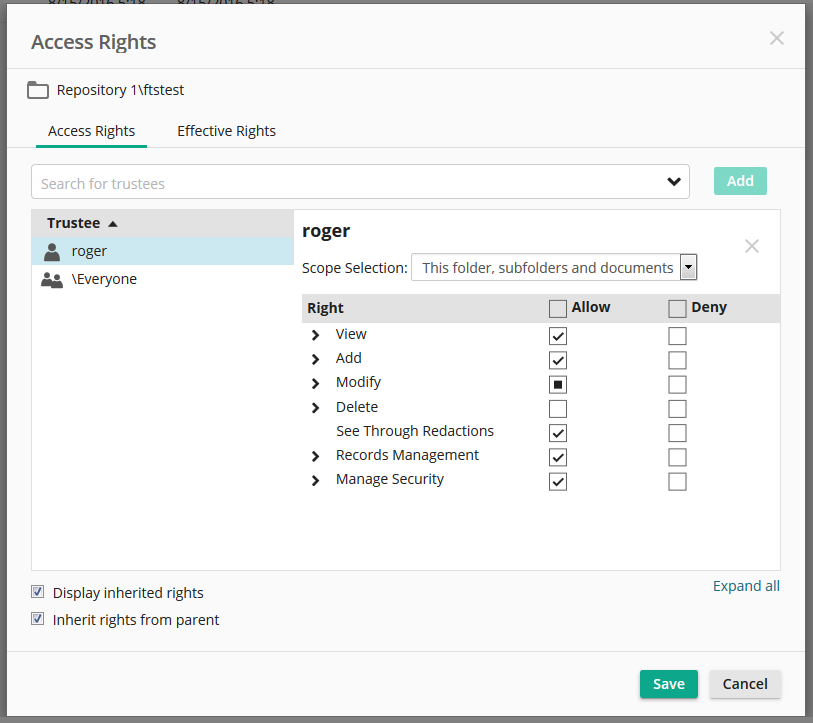Toggle the Allow checkbox for Modify

coord(557,385)
